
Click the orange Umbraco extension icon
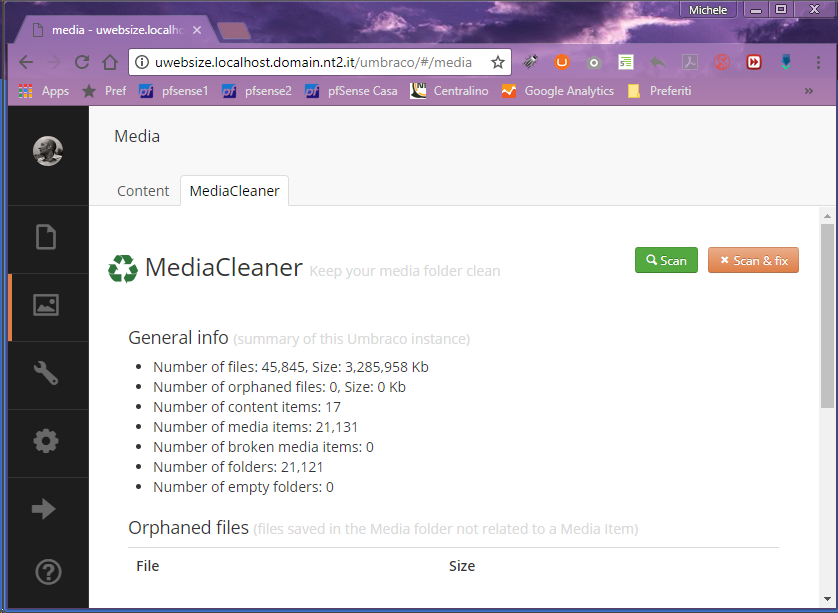[x=562, y=63]
